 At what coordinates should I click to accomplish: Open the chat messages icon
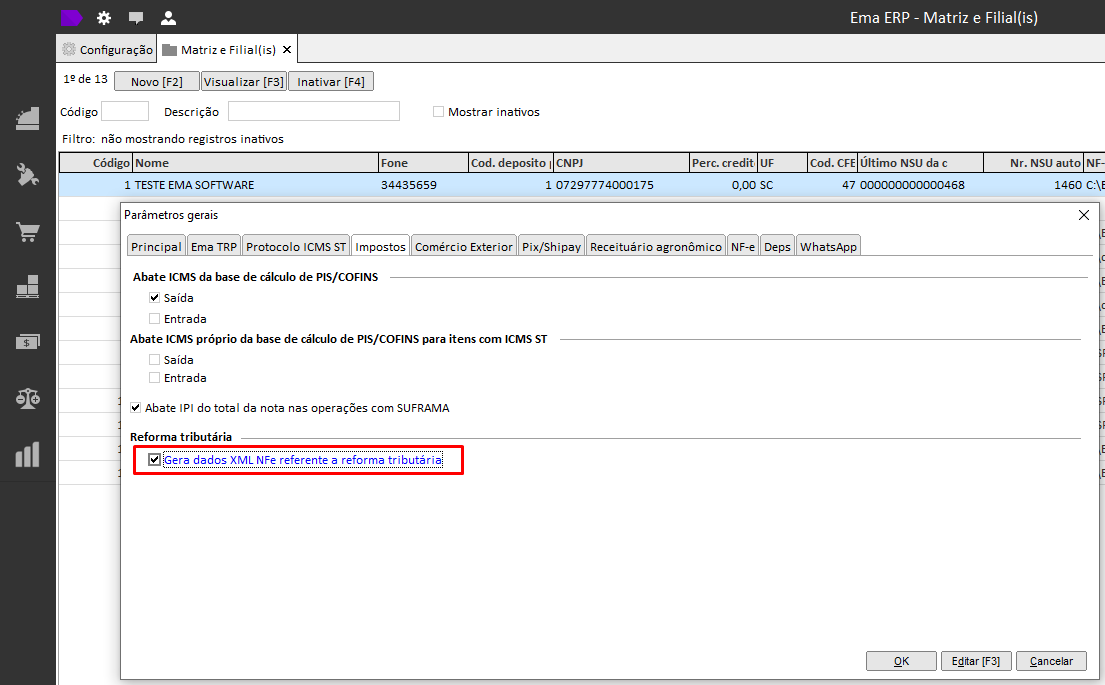click(x=136, y=18)
